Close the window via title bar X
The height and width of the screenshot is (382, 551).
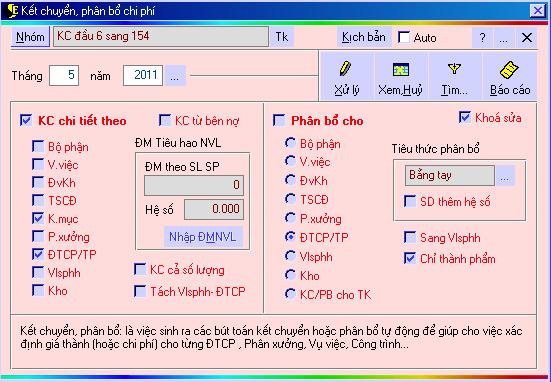[538, 11]
